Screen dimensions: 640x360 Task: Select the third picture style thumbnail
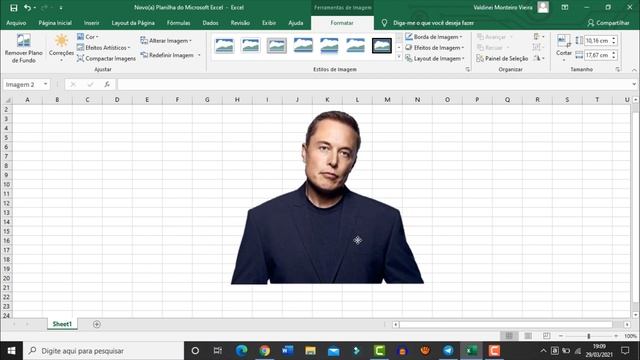click(277, 45)
